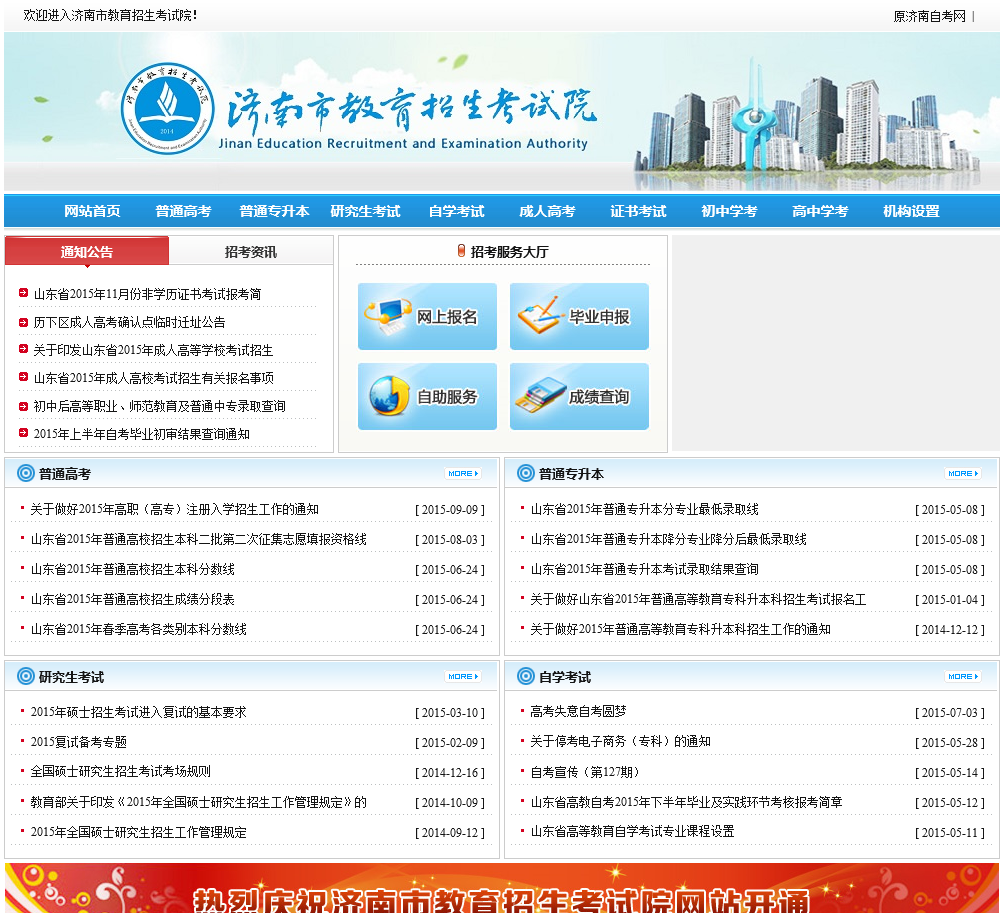The width and height of the screenshot is (1004, 913).
Task: Open 自助服务 self-service globe icon button
Action: pyautogui.click(x=427, y=396)
